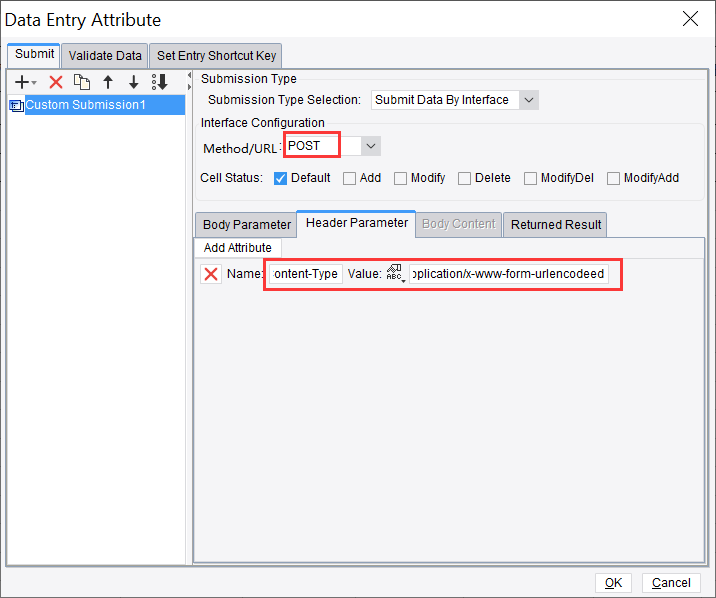This screenshot has width=716, height=598.
Task: Click the Cancel button
Action: point(671,583)
